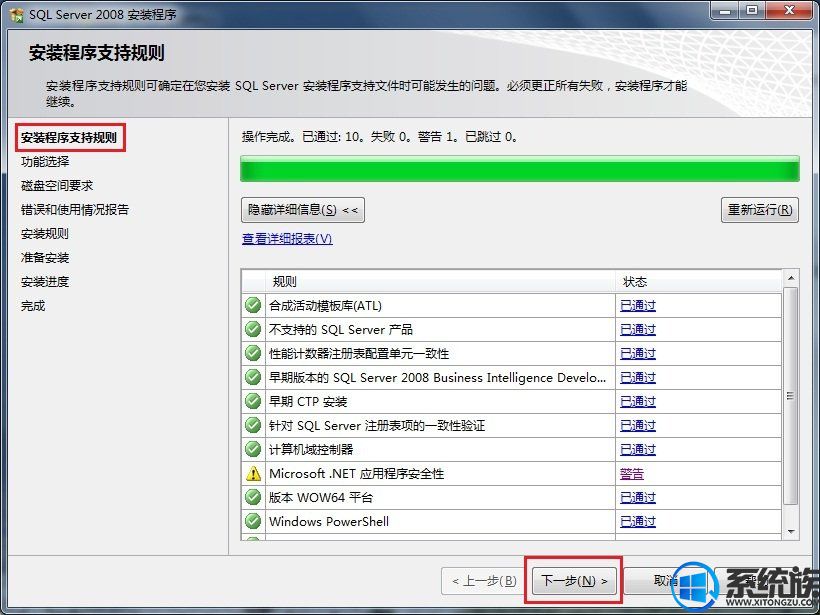Click rule text 计算机域控制器
Viewport: 820px width, 615px height.
point(311,450)
